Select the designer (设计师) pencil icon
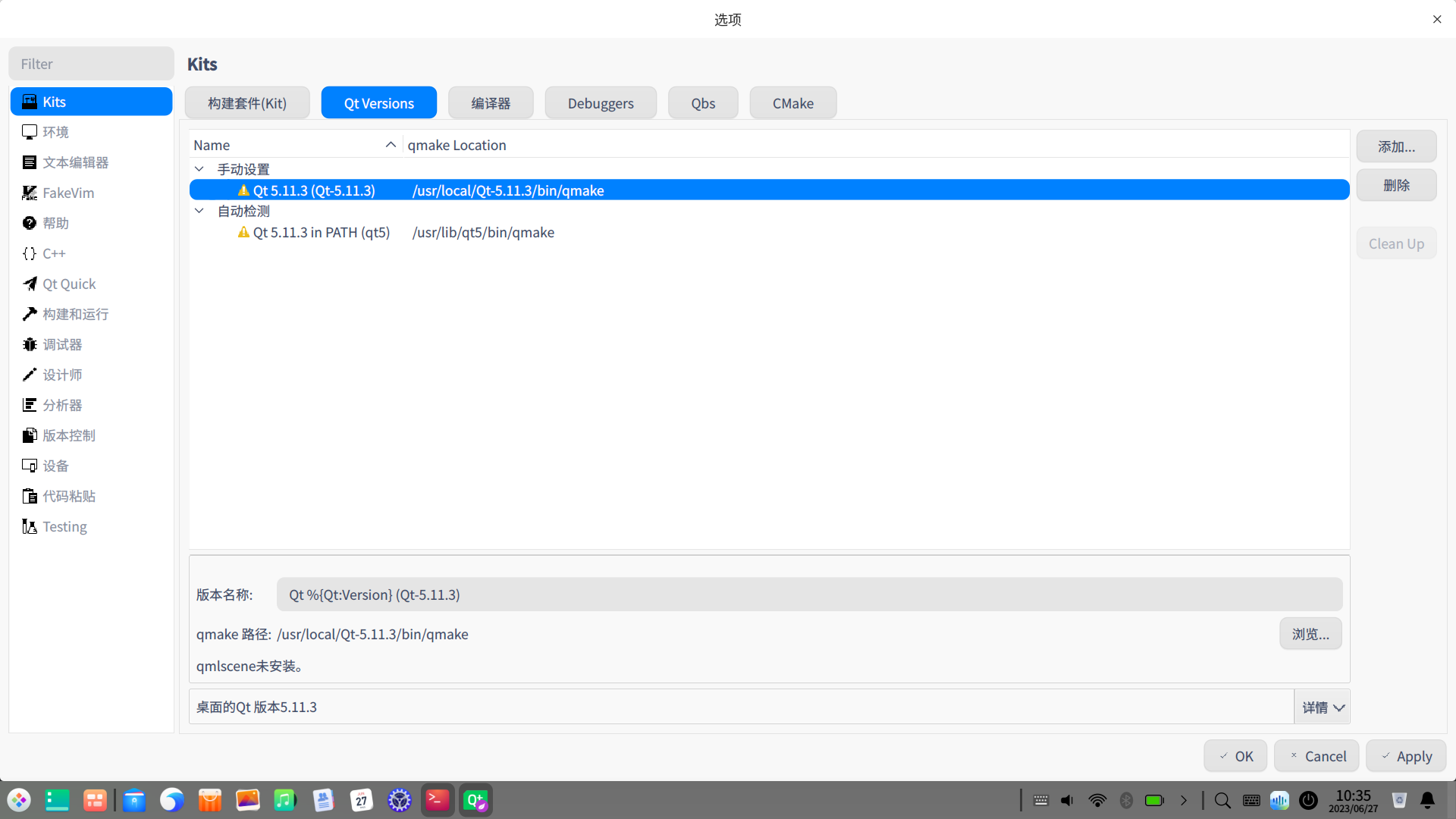This screenshot has width=1456, height=819. click(x=30, y=375)
